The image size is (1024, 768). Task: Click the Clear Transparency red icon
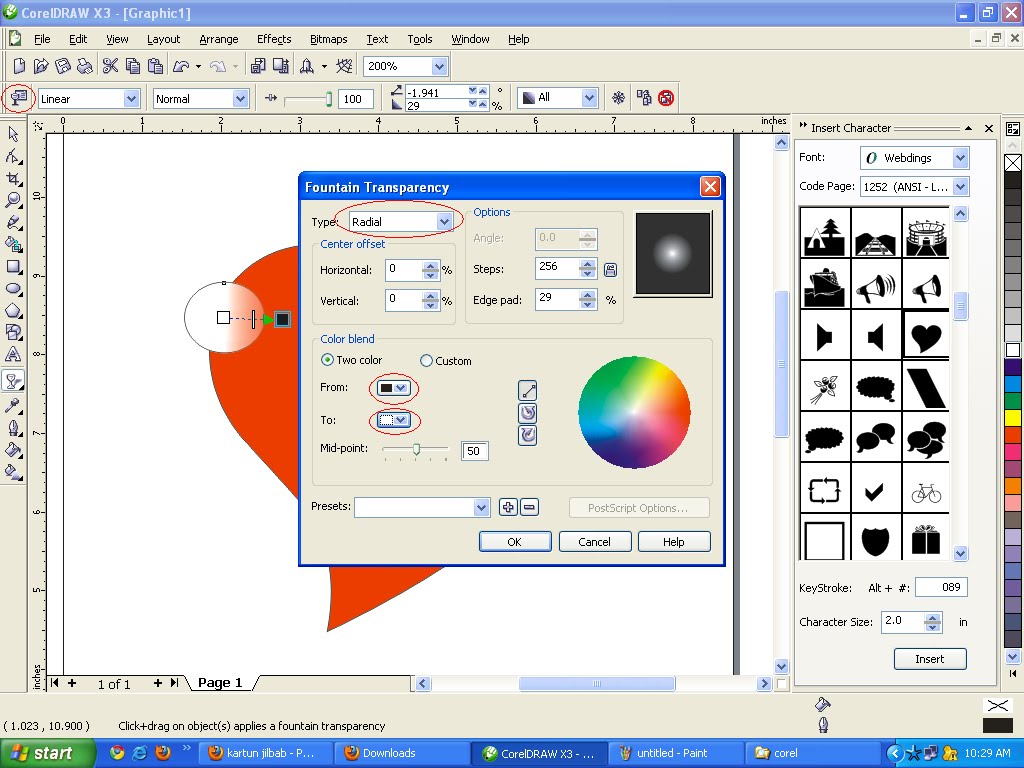666,98
